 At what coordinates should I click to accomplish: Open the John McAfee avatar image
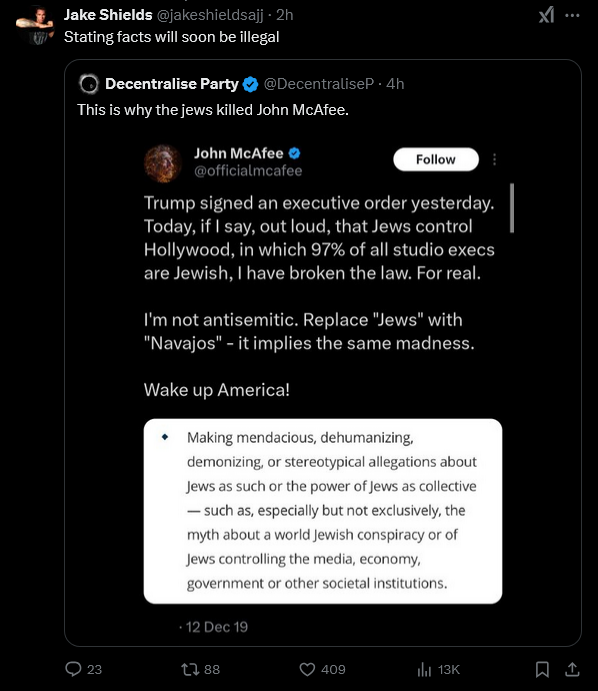(x=163, y=163)
